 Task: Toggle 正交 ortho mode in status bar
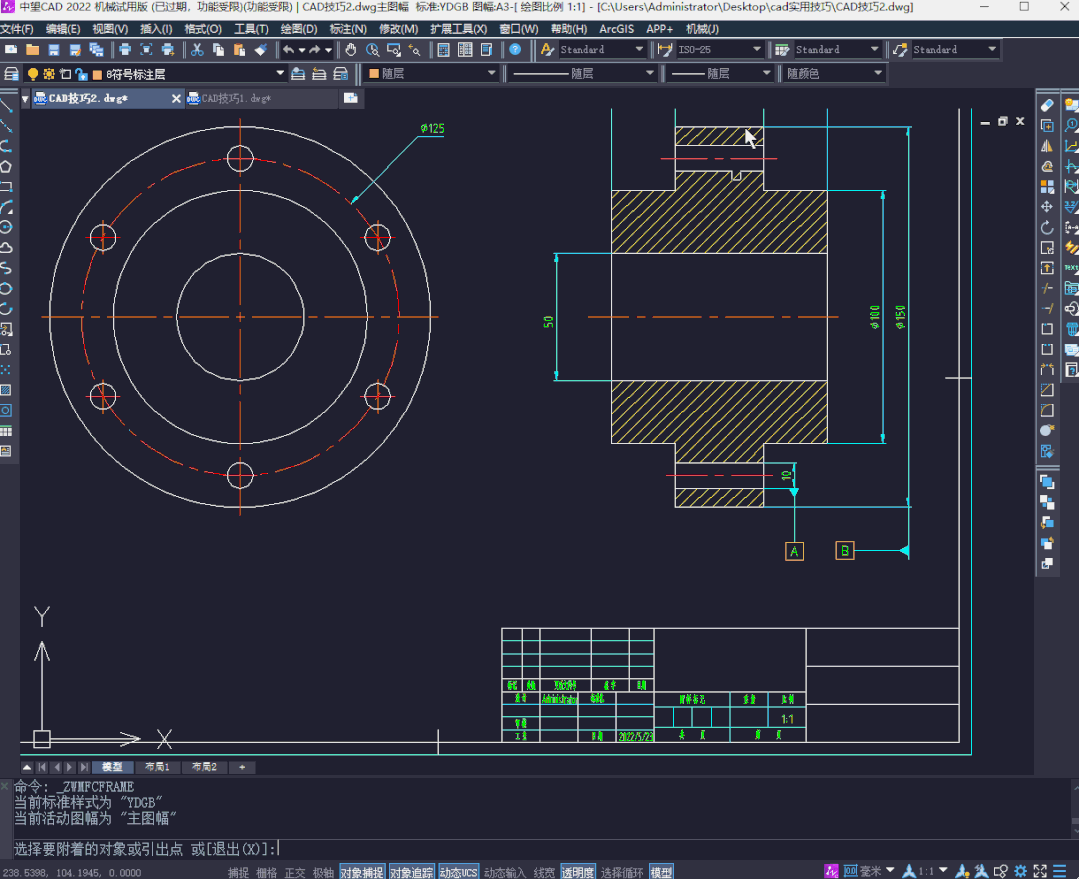295,872
